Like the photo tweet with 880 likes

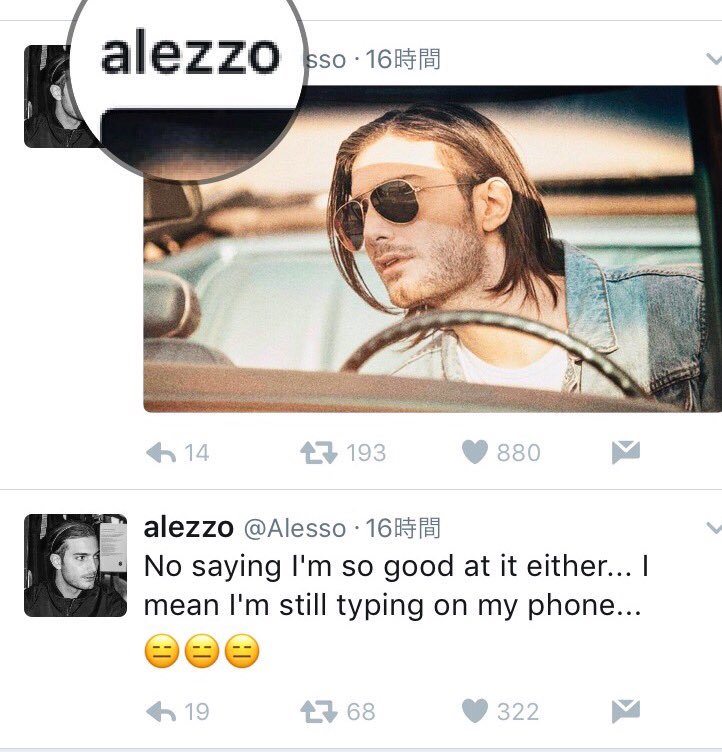[475, 452]
